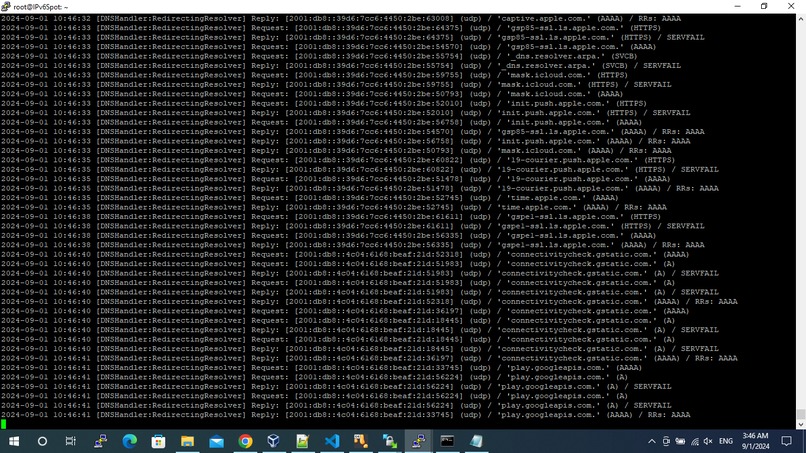The width and height of the screenshot is (806, 453).
Task: Click the terminal scrollbar up arrow
Action: pos(801,19)
